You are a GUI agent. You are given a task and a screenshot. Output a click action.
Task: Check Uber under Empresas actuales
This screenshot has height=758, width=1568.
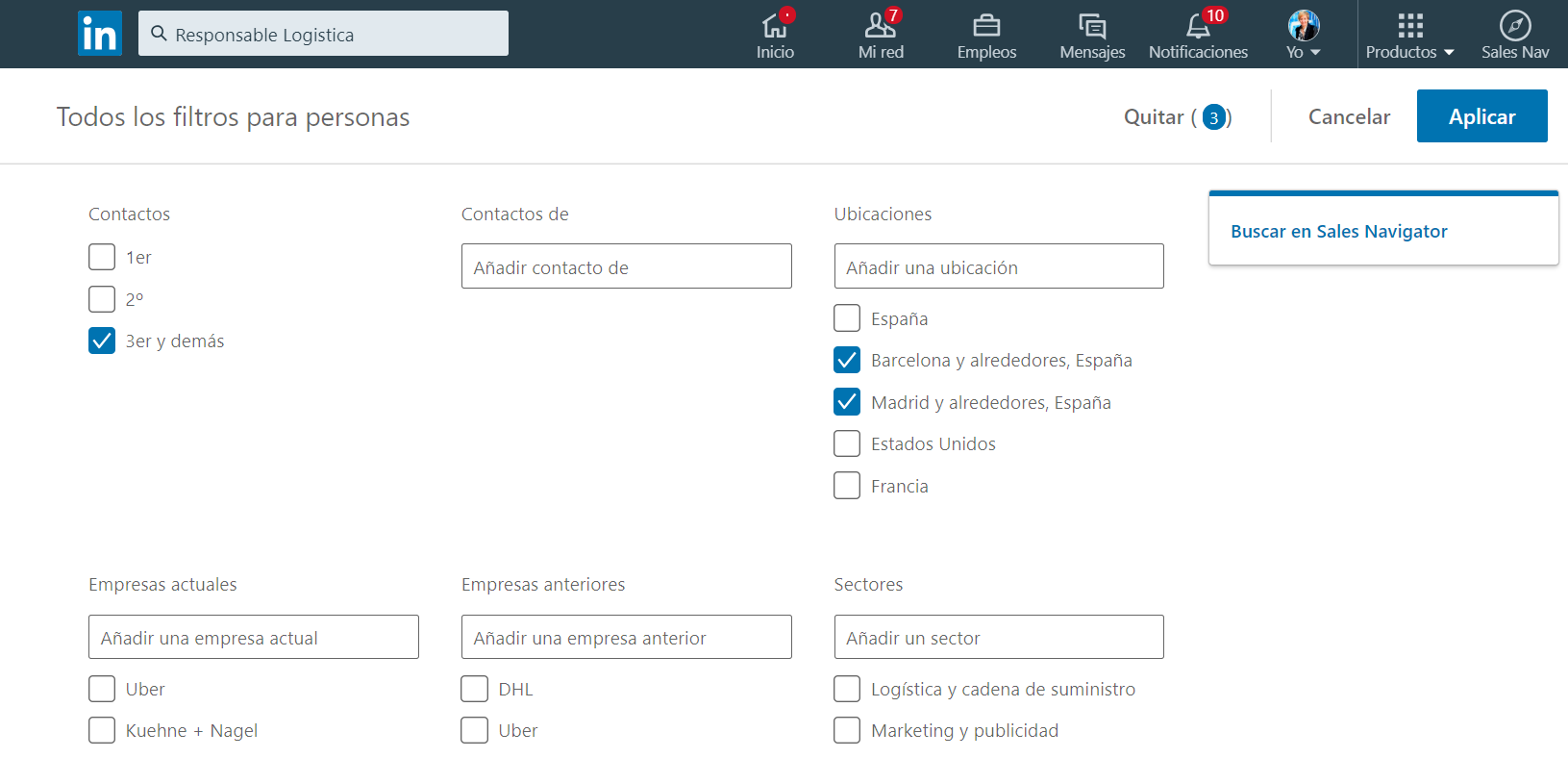coord(102,689)
